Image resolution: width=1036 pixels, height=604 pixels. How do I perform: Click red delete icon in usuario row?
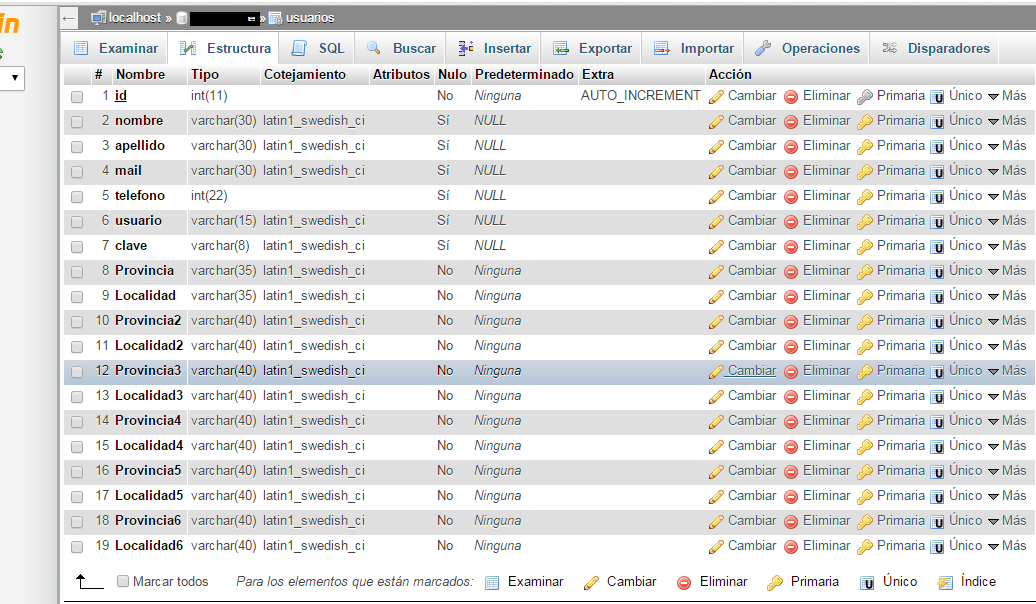(791, 222)
